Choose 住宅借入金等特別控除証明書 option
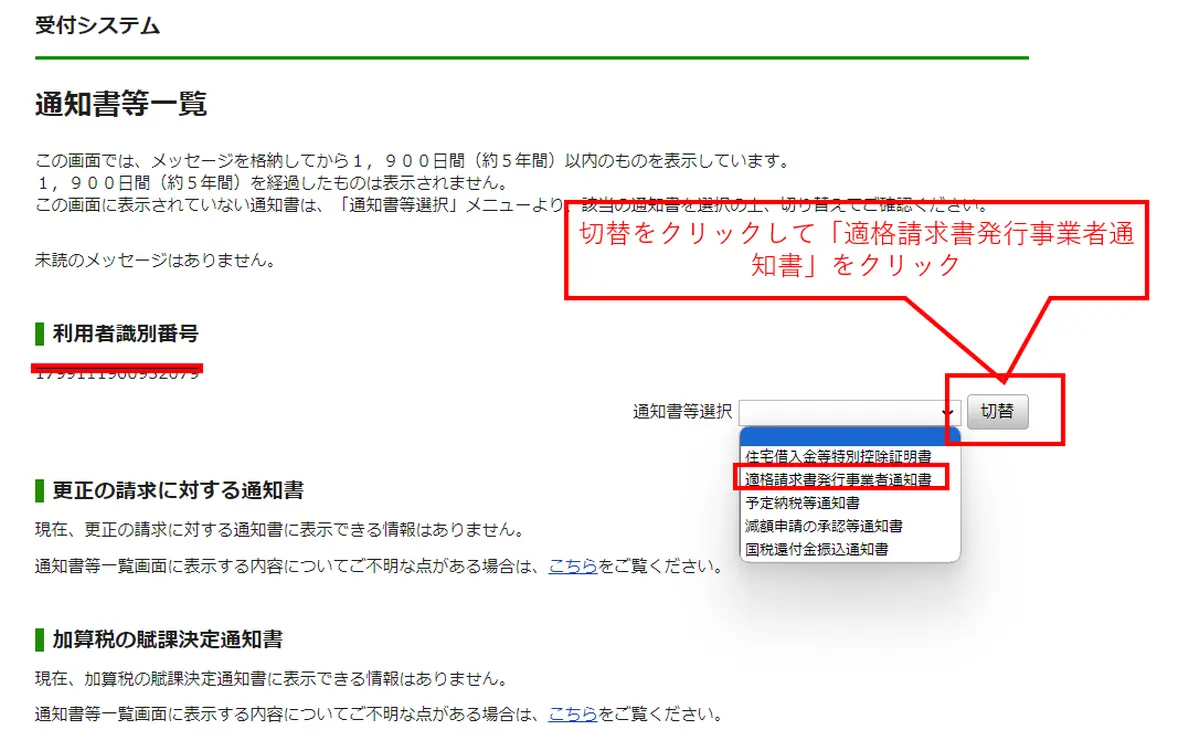Viewport: 1200px width, 741px height. tap(838, 456)
